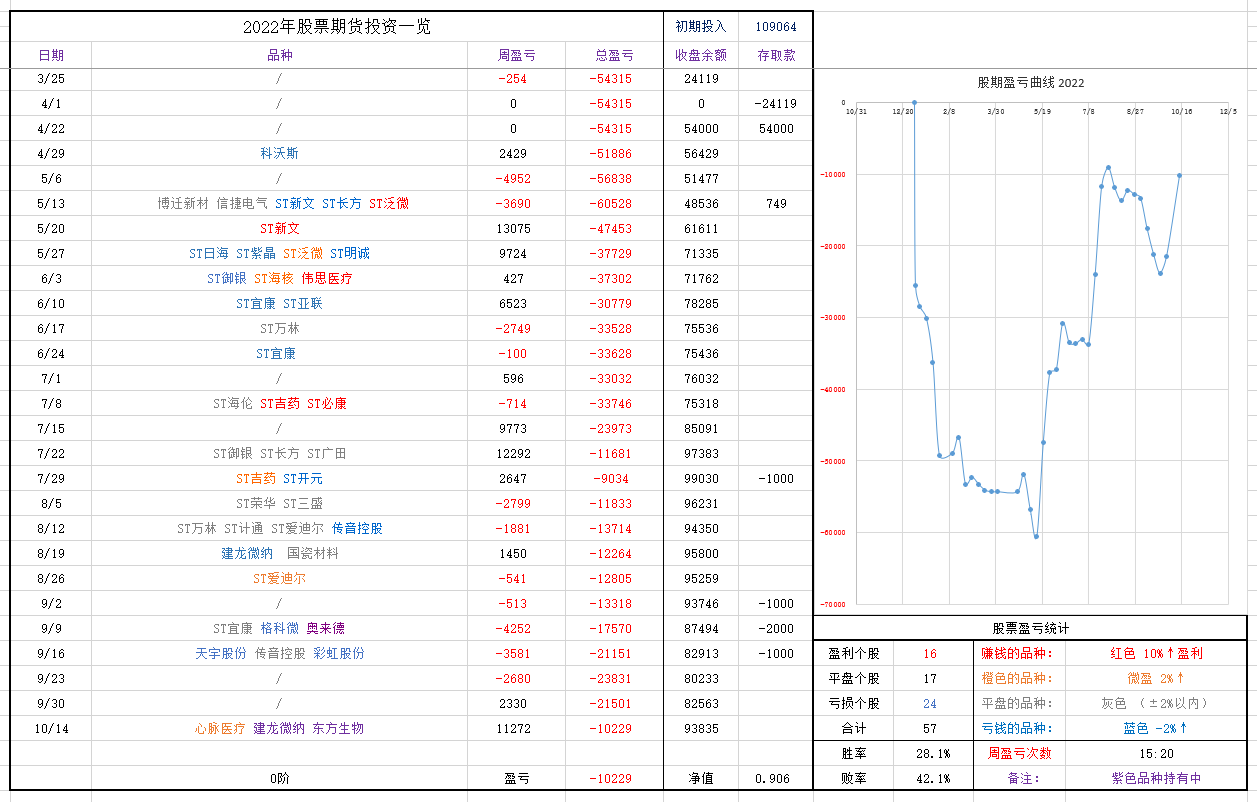Screen dimensions: 1257x802
Task: Select the ratio value 15:20
Action: (x=1157, y=753)
